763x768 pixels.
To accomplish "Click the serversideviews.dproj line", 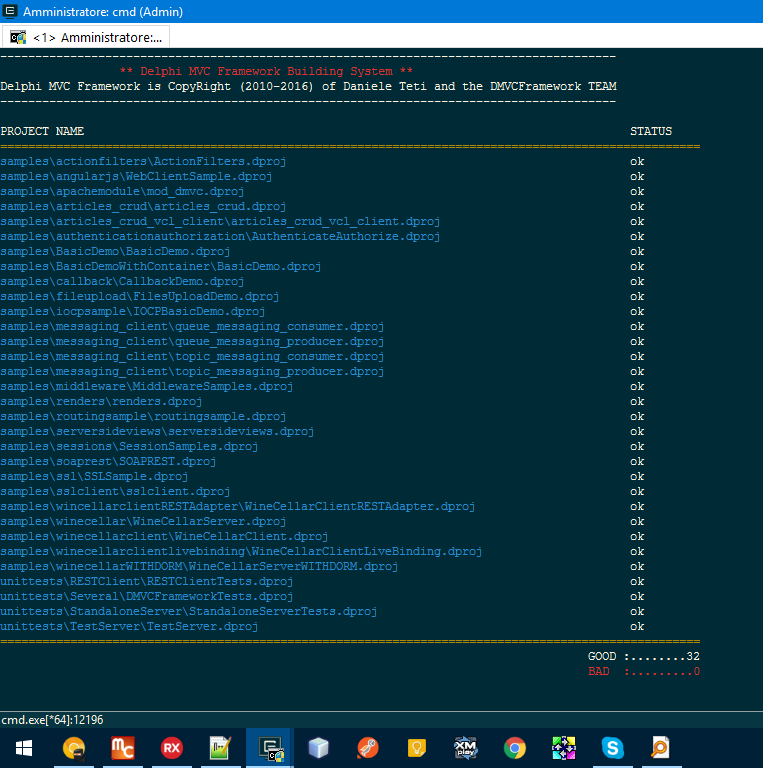I will [157, 432].
